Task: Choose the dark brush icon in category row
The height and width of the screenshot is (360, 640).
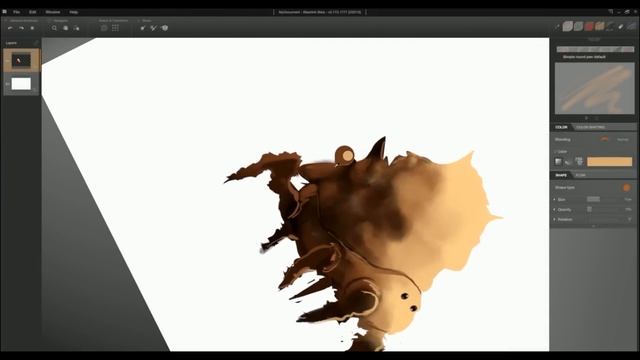Action: pyautogui.click(x=610, y=27)
